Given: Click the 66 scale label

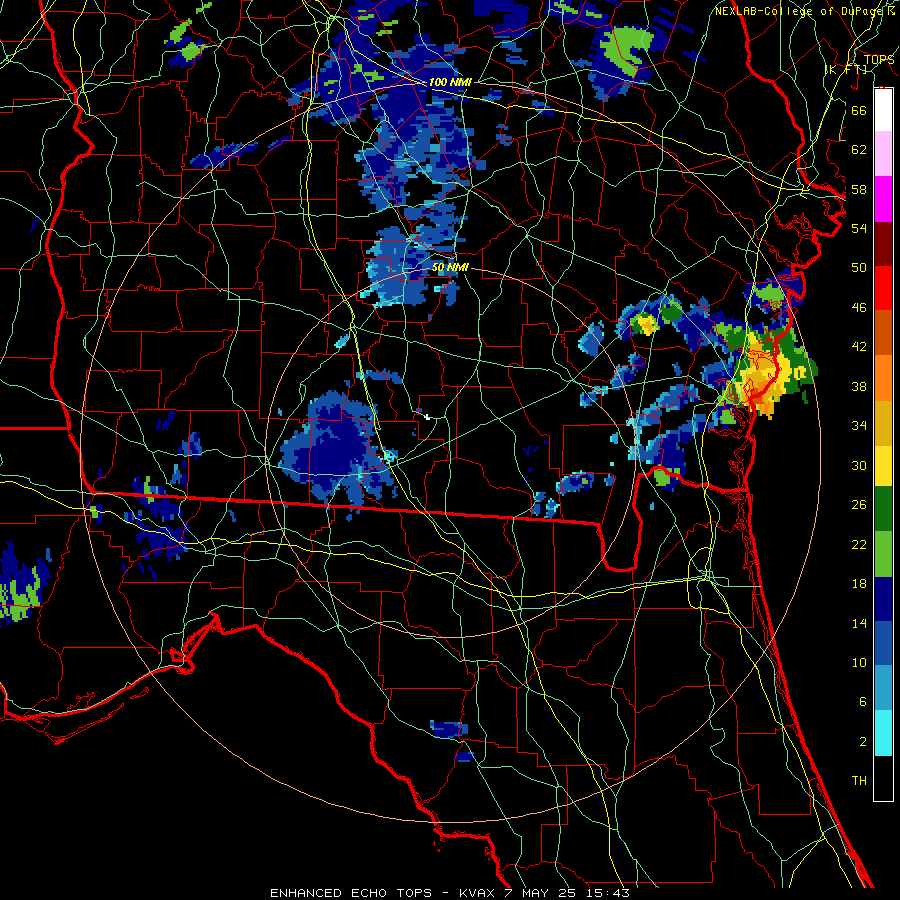Looking at the screenshot, I should click(859, 110).
